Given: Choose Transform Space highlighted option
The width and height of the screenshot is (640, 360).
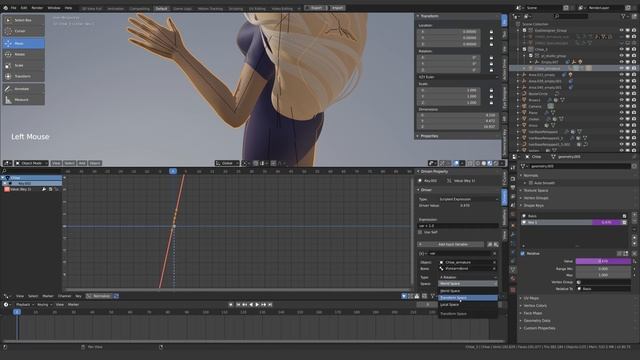Looking at the screenshot, I should point(468,298).
